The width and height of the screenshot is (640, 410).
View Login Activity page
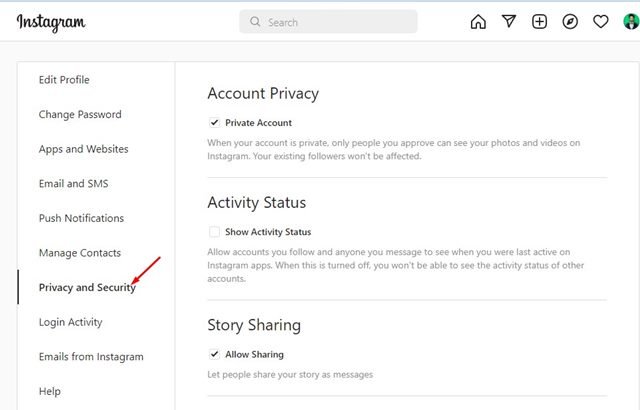click(x=70, y=322)
